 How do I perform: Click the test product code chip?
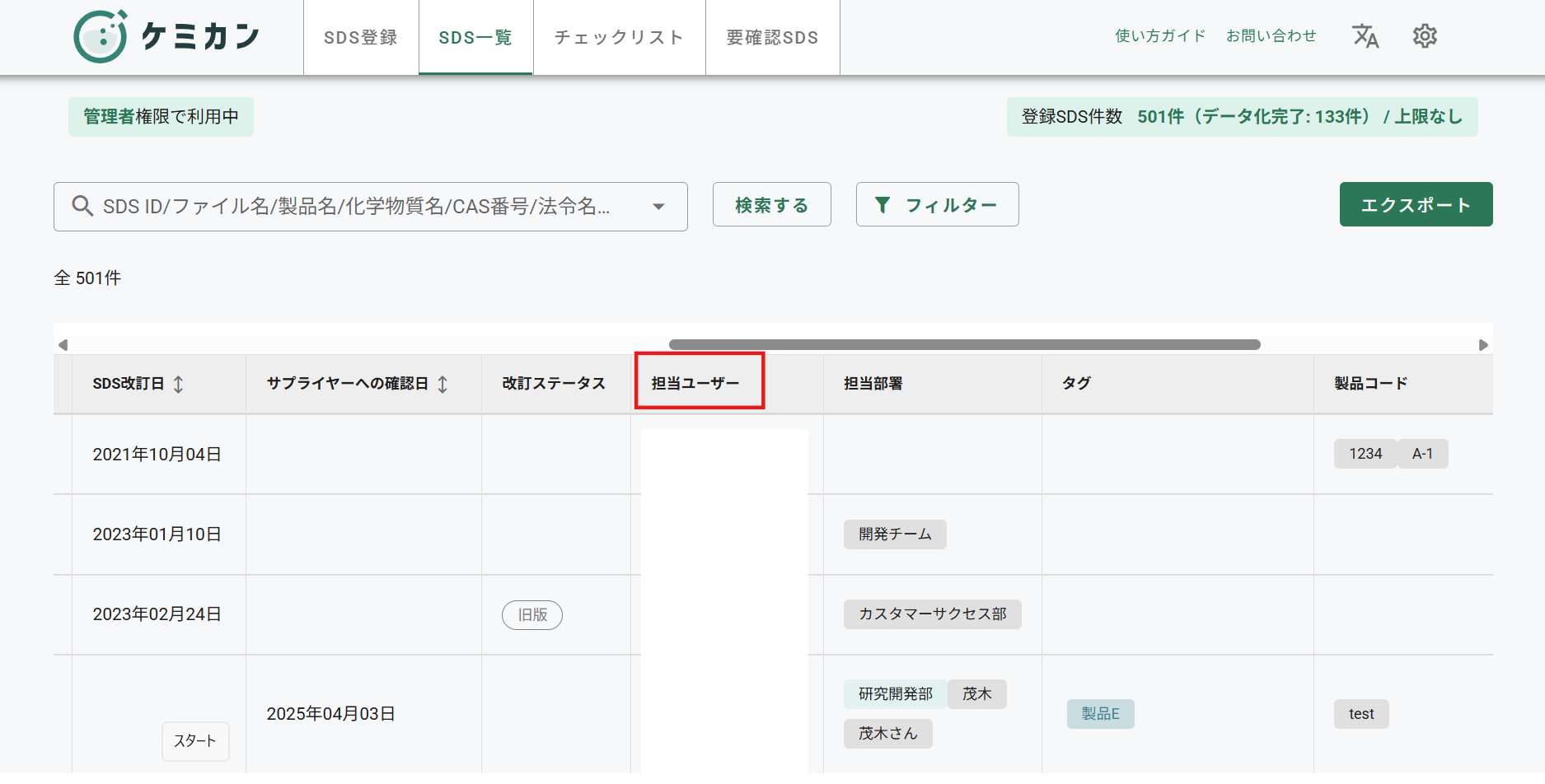[x=1361, y=714]
